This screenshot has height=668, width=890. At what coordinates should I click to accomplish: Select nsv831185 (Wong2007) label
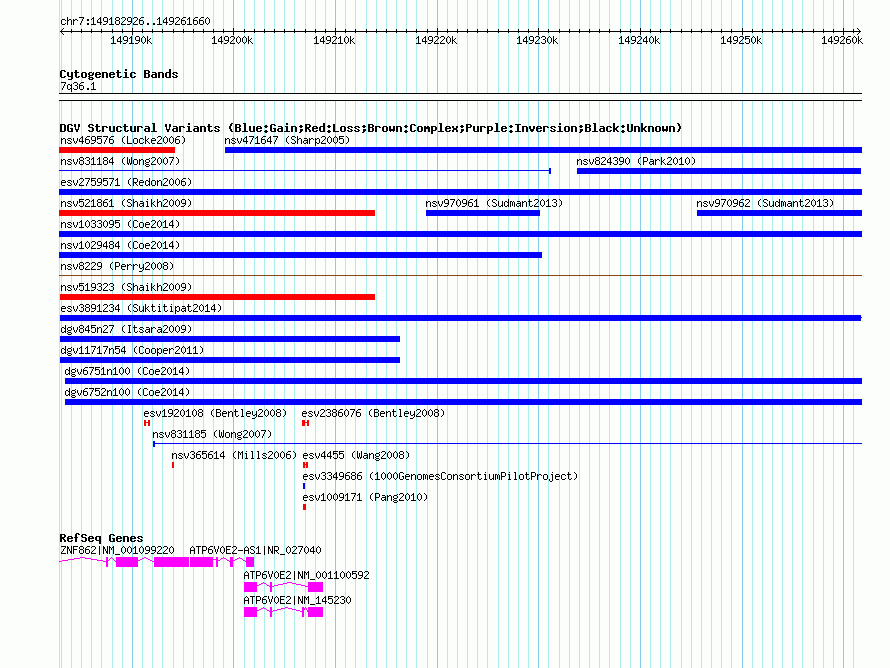pyautogui.click(x=212, y=434)
